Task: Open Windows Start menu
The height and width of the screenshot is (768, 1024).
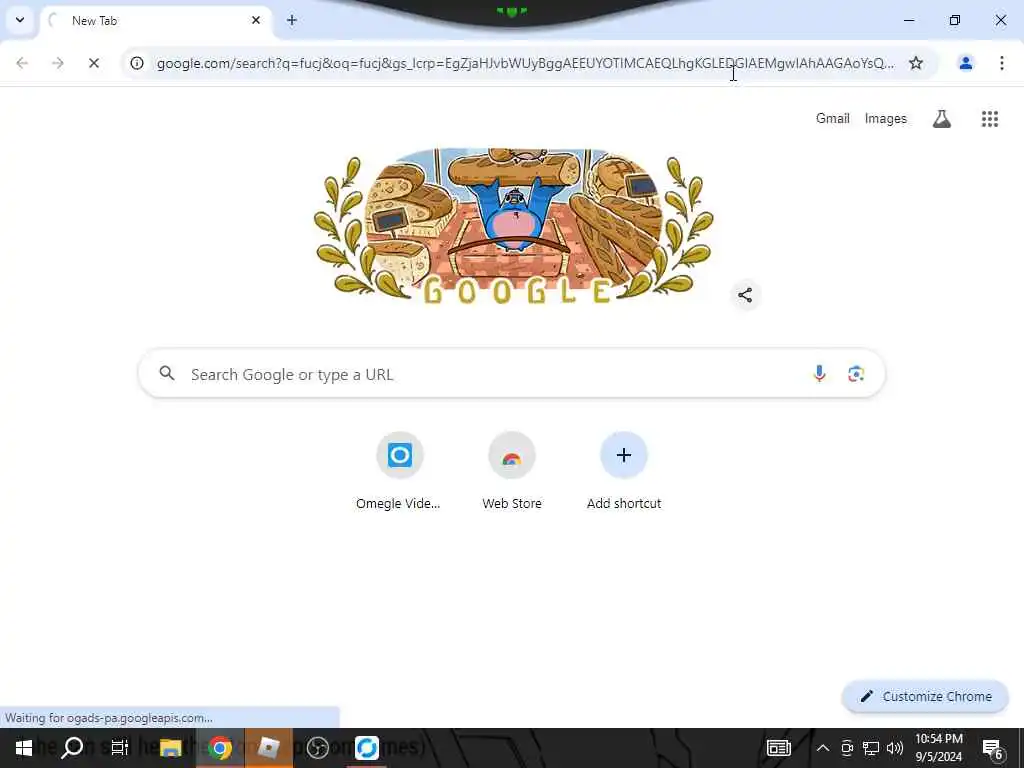Action: pos(24,748)
